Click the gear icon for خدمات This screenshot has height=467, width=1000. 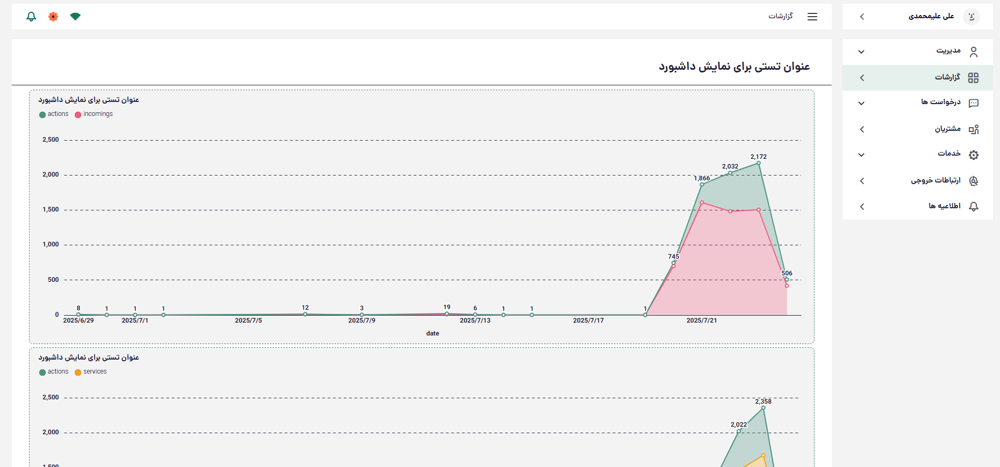[x=973, y=155]
